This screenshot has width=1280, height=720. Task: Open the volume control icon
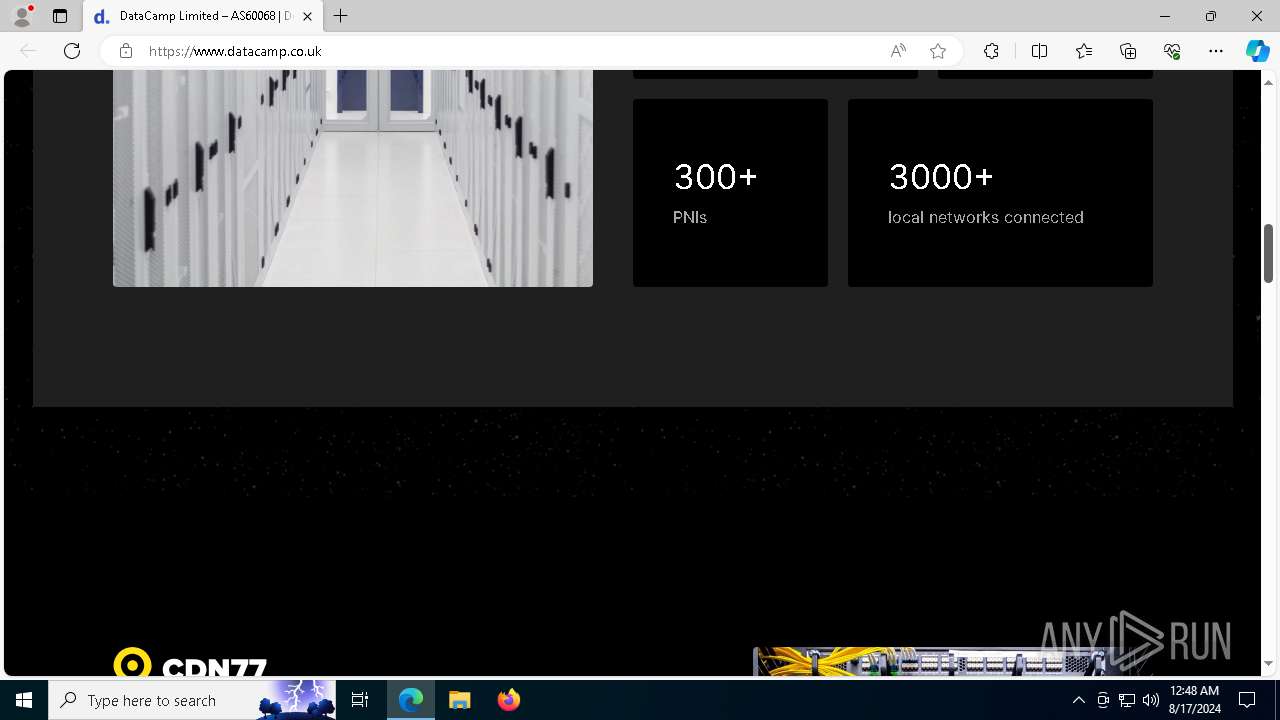pos(1150,700)
